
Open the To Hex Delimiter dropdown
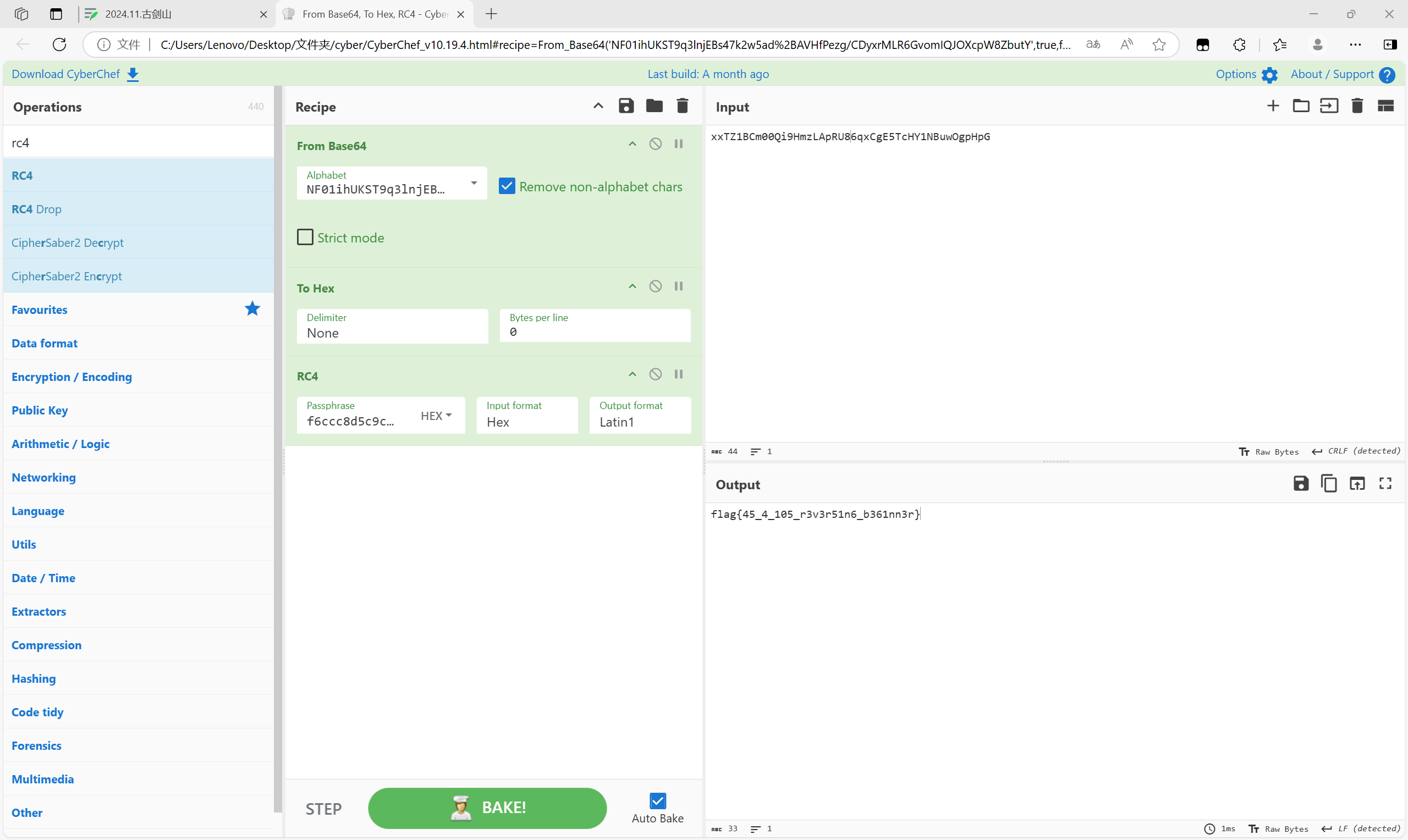[392, 326]
